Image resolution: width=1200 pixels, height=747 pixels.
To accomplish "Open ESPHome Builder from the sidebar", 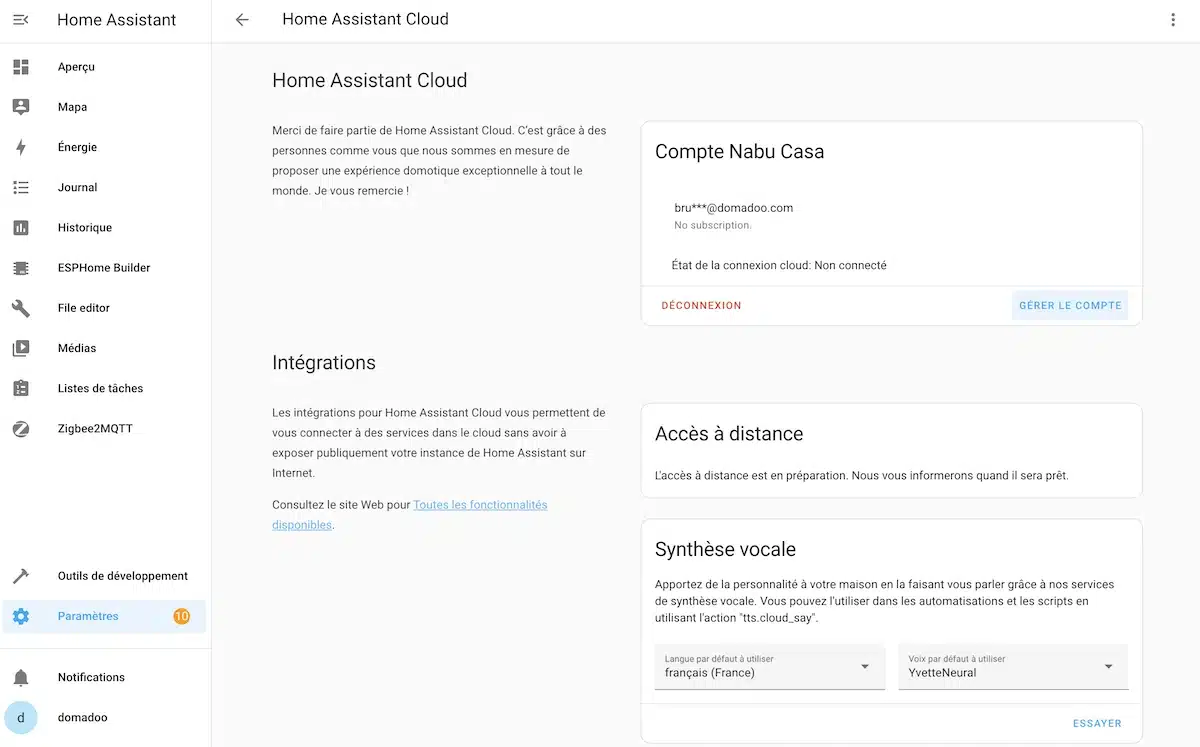I will (105, 268).
